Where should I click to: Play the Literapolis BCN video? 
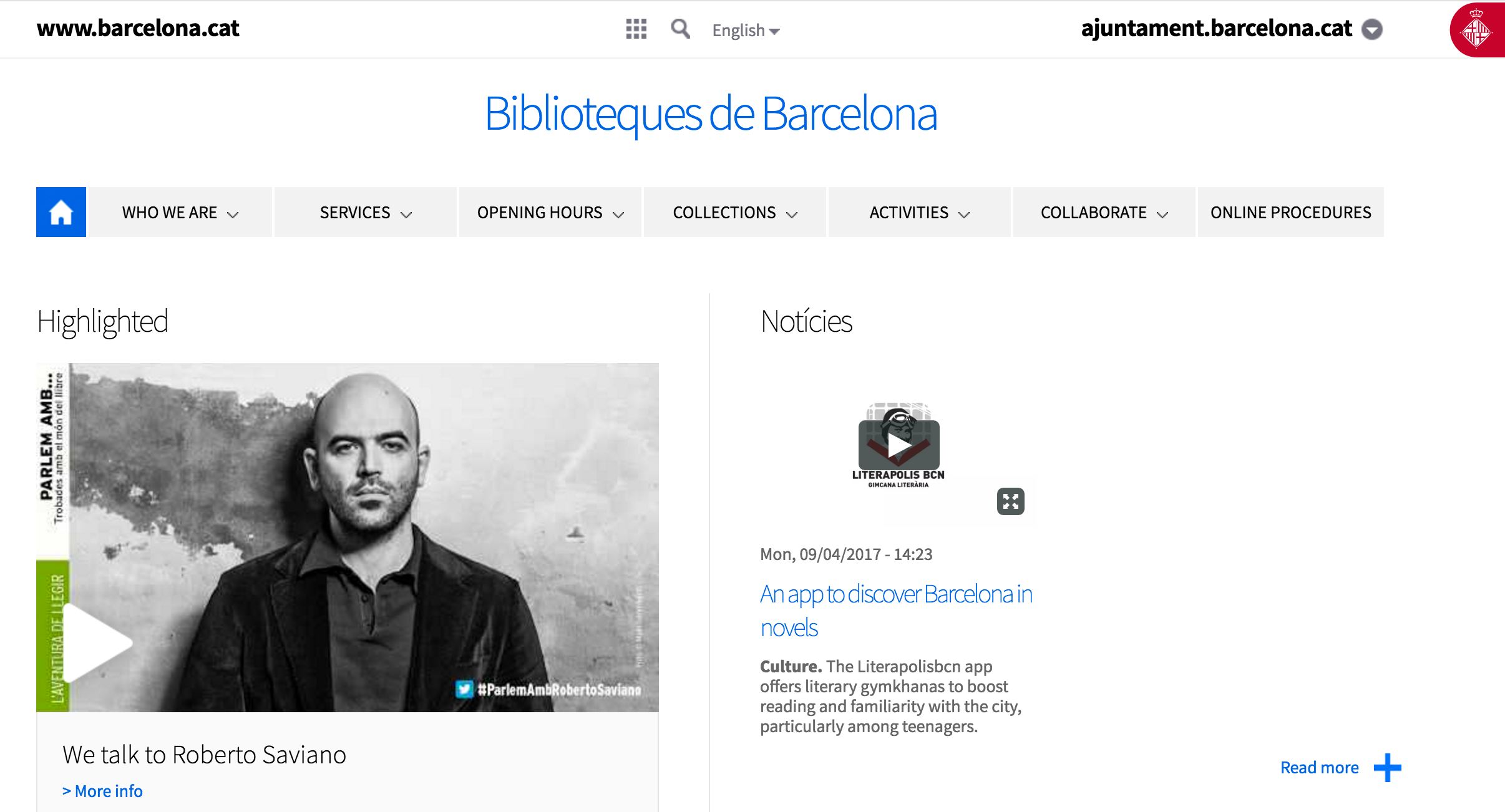(x=899, y=445)
